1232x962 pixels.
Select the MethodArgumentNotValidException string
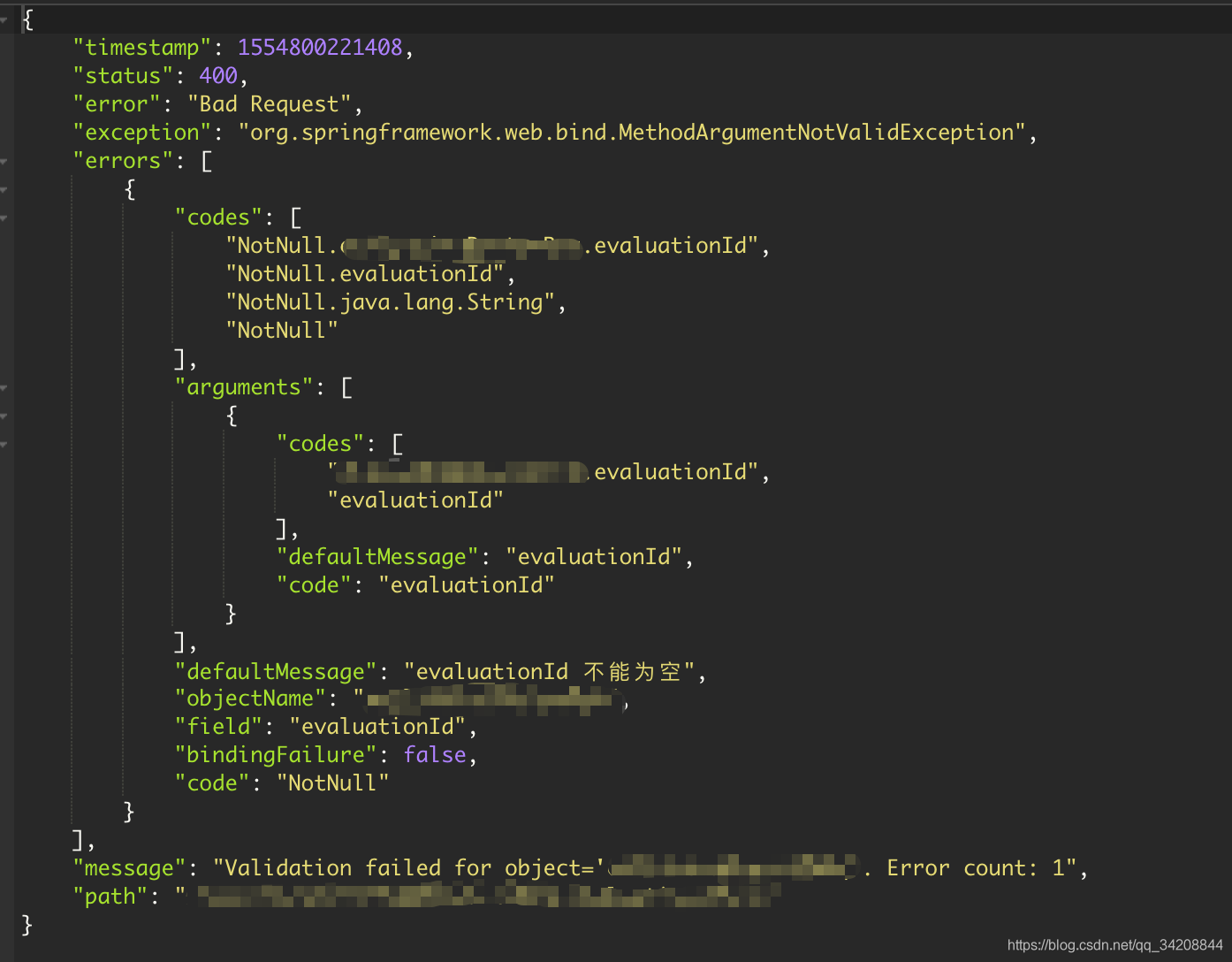click(632, 133)
